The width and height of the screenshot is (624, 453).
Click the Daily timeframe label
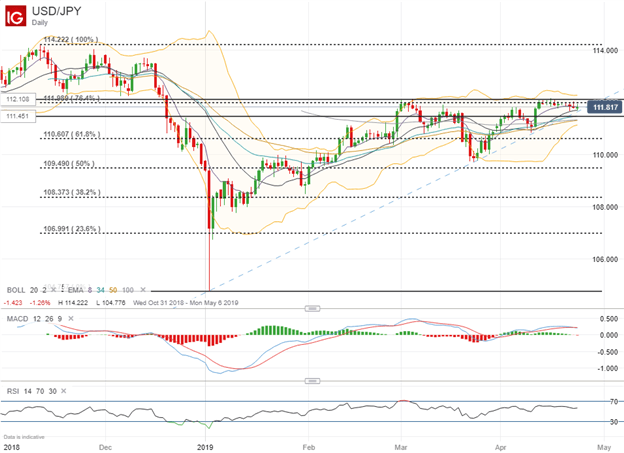(x=40, y=23)
